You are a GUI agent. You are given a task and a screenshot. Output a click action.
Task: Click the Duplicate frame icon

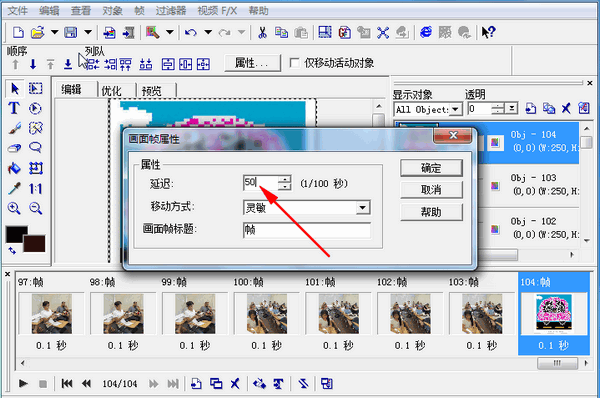pyautogui.click(x=216, y=383)
